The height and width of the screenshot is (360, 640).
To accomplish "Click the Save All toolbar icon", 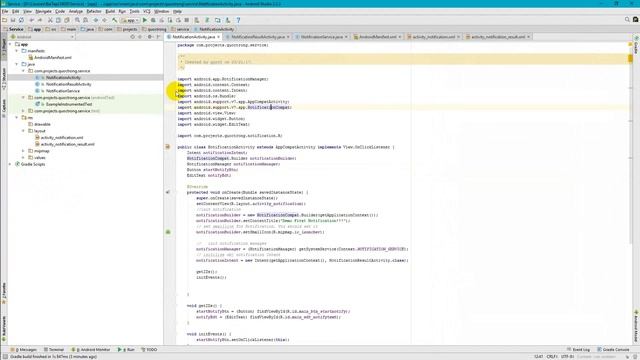I will [13, 20].
